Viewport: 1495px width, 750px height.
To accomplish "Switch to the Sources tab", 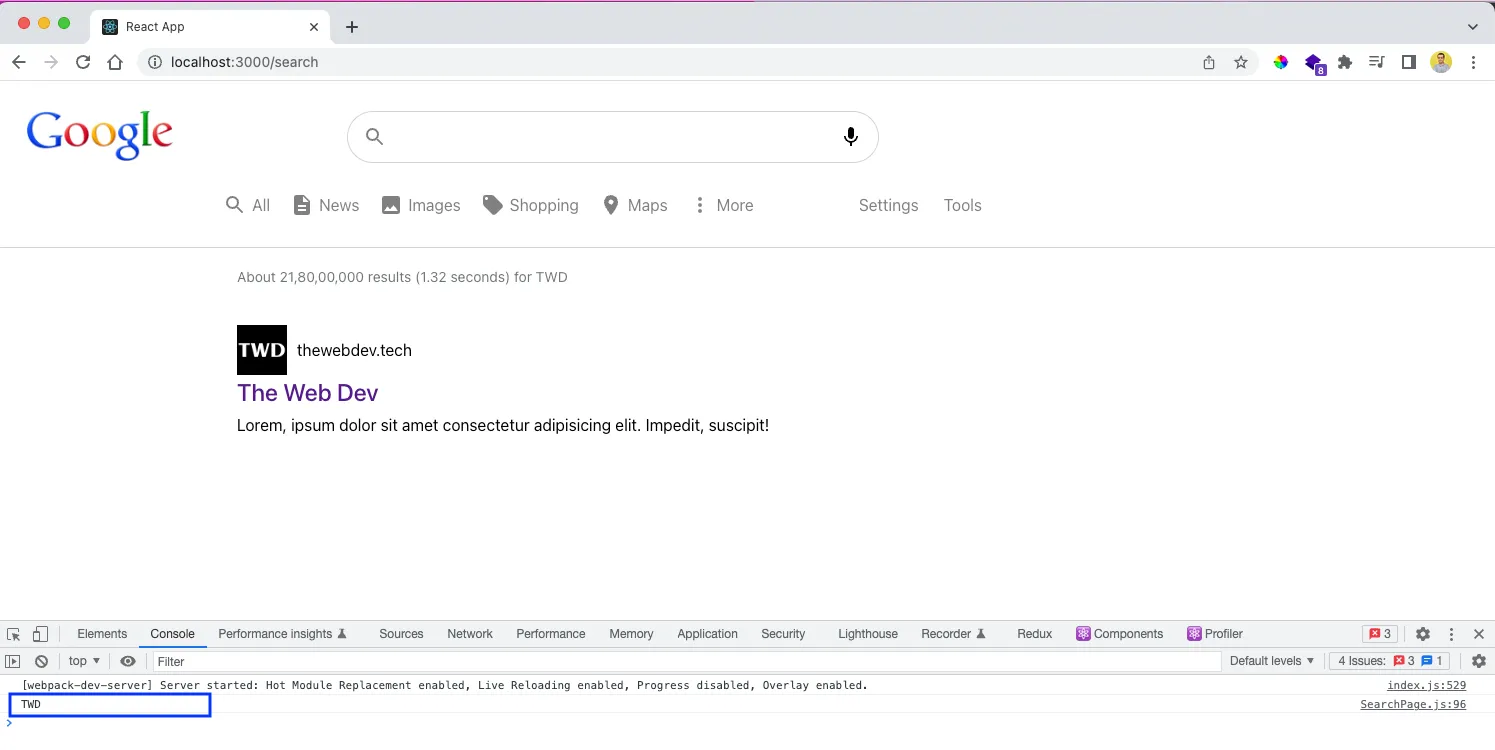I will 401,634.
